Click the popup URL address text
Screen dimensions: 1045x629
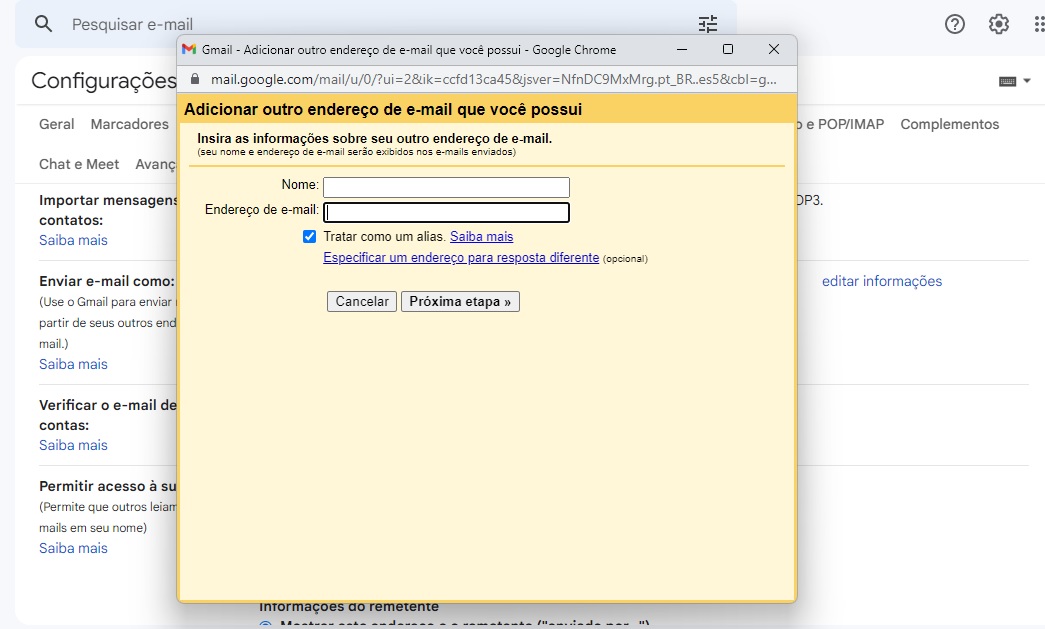(494, 79)
